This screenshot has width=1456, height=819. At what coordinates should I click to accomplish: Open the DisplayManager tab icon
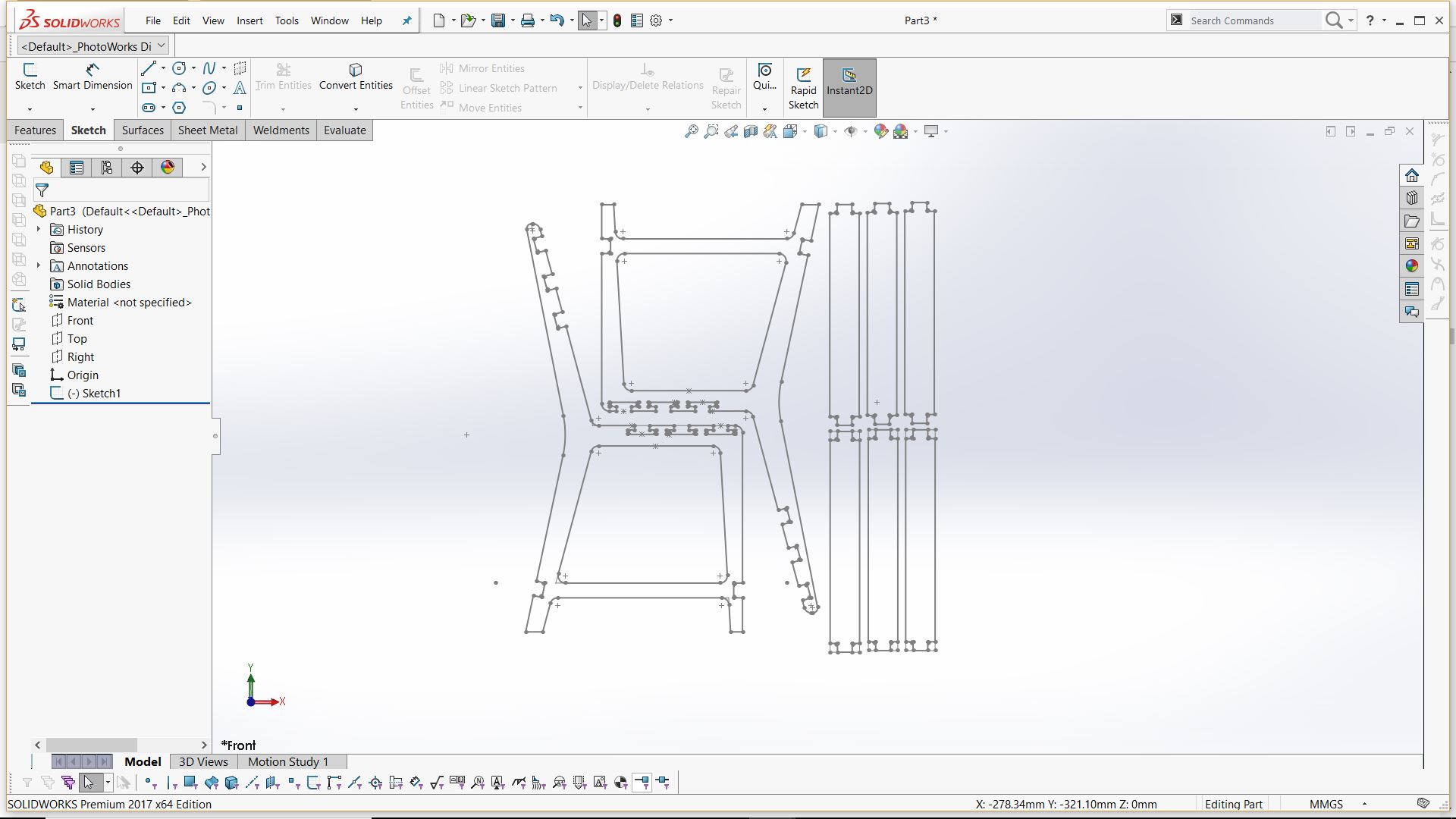[x=168, y=168]
